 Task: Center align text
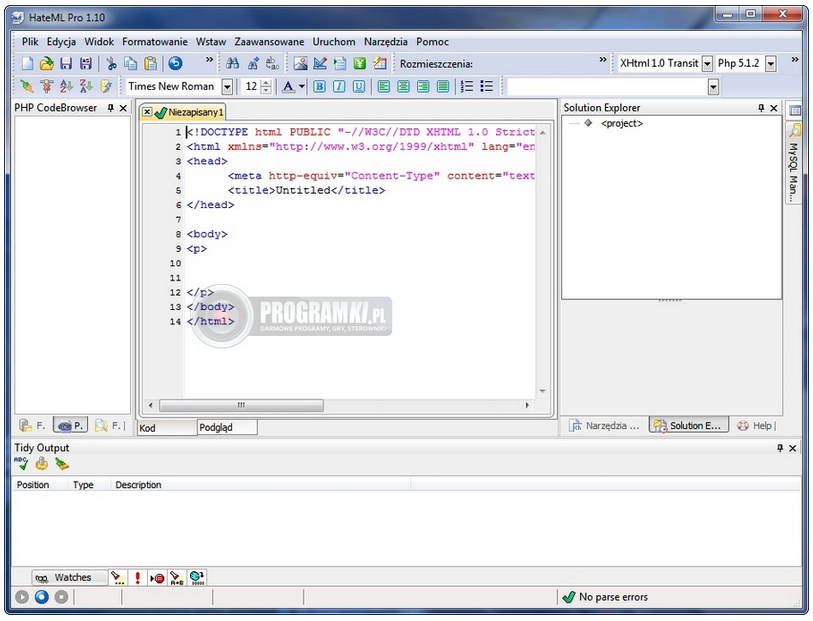(x=403, y=86)
